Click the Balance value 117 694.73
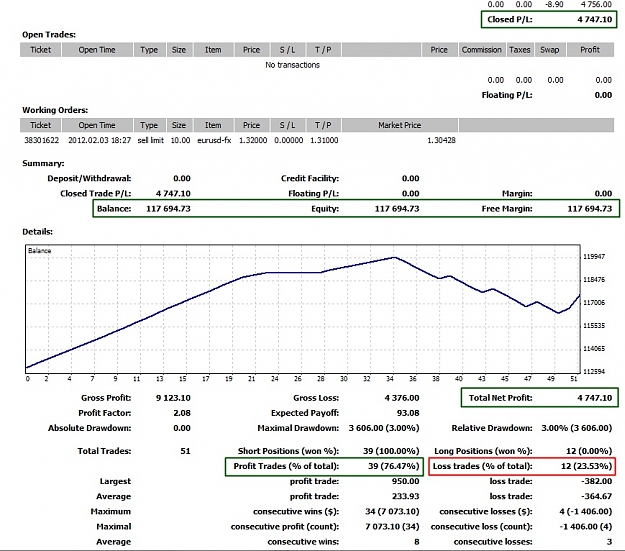The width and height of the screenshot is (625, 551). (x=168, y=209)
